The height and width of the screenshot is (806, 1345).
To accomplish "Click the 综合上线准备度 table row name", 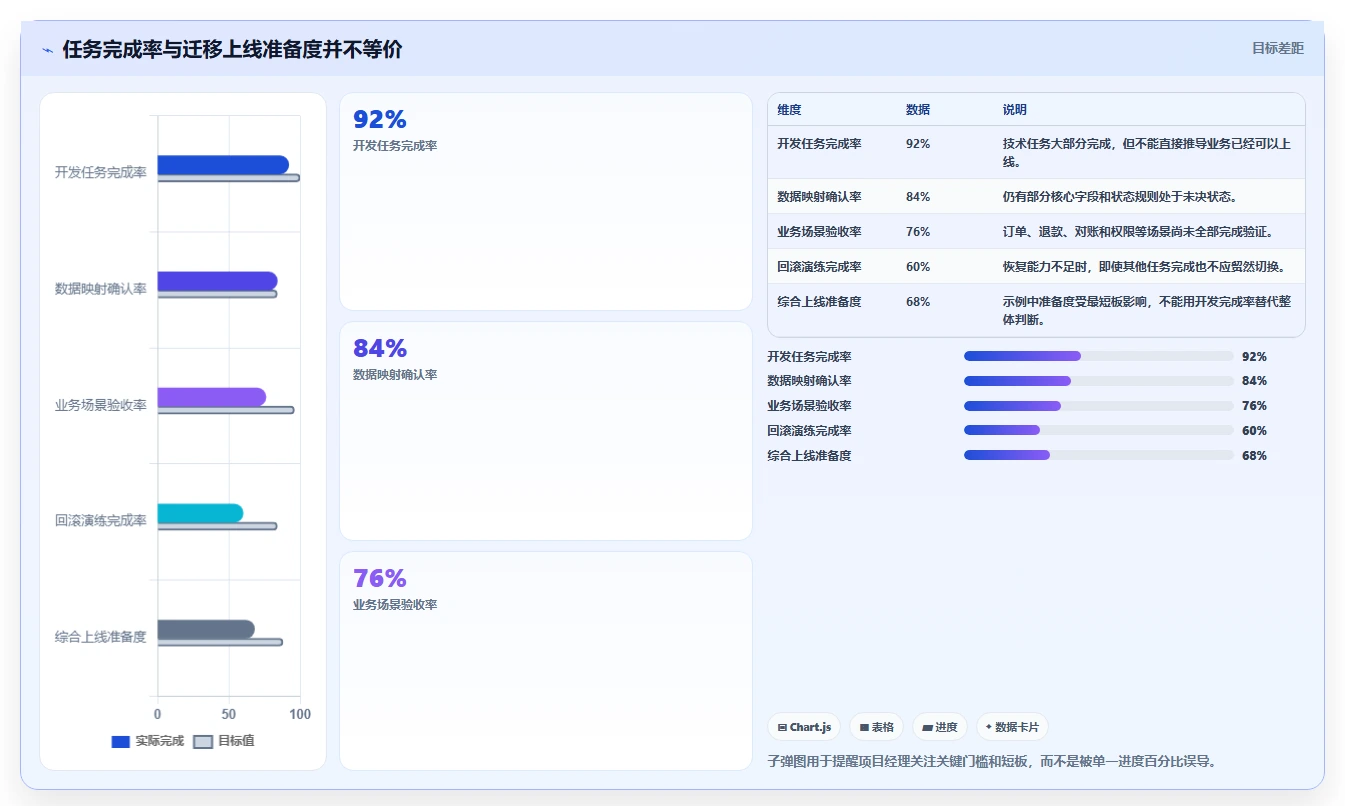I will pos(819,301).
